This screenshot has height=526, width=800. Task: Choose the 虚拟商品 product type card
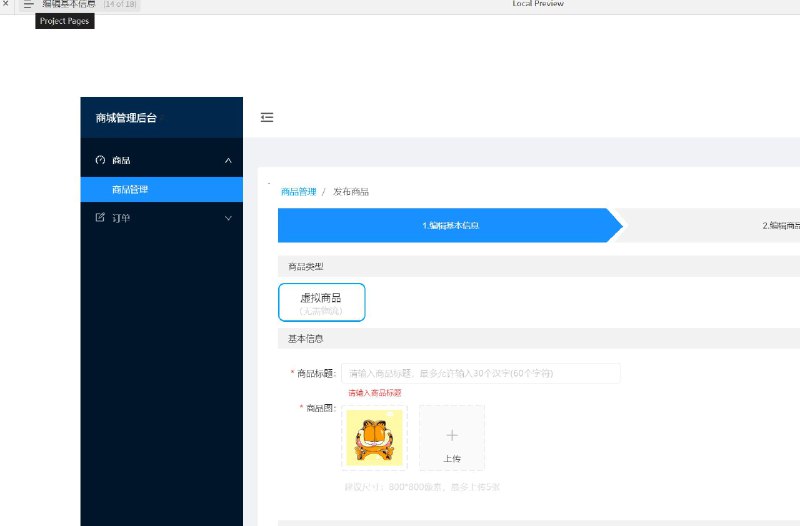point(321,303)
